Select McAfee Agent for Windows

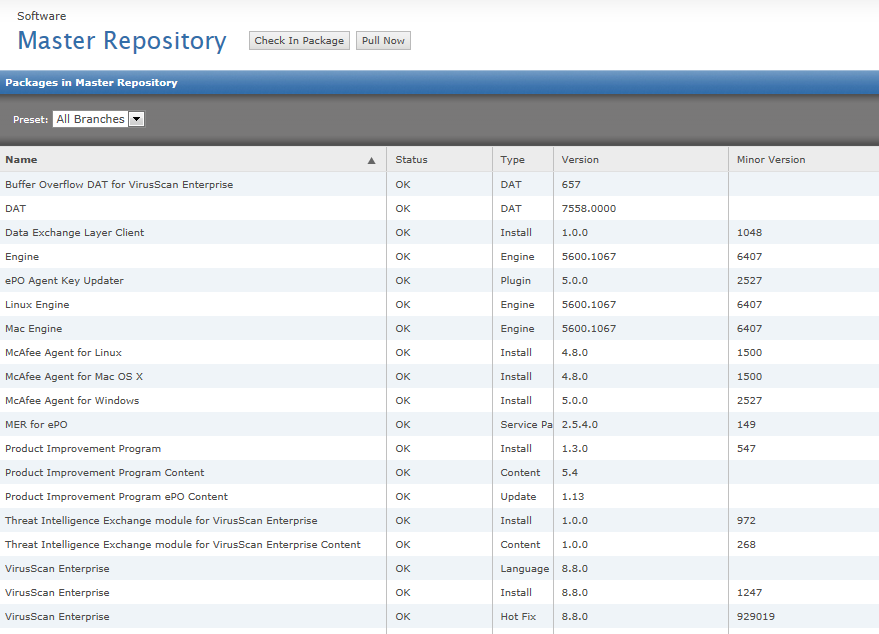(72, 401)
